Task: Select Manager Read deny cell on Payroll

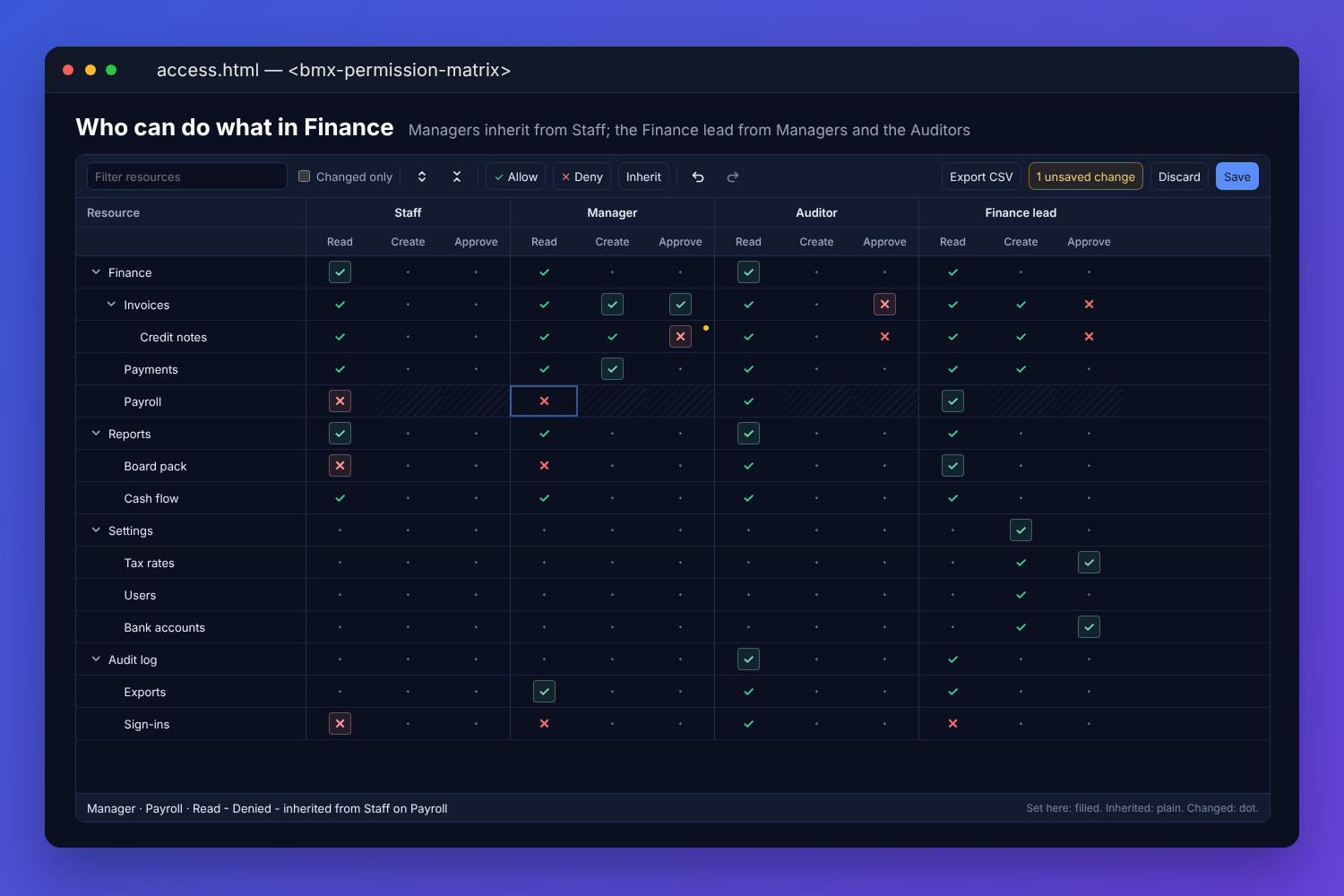Action: [544, 401]
